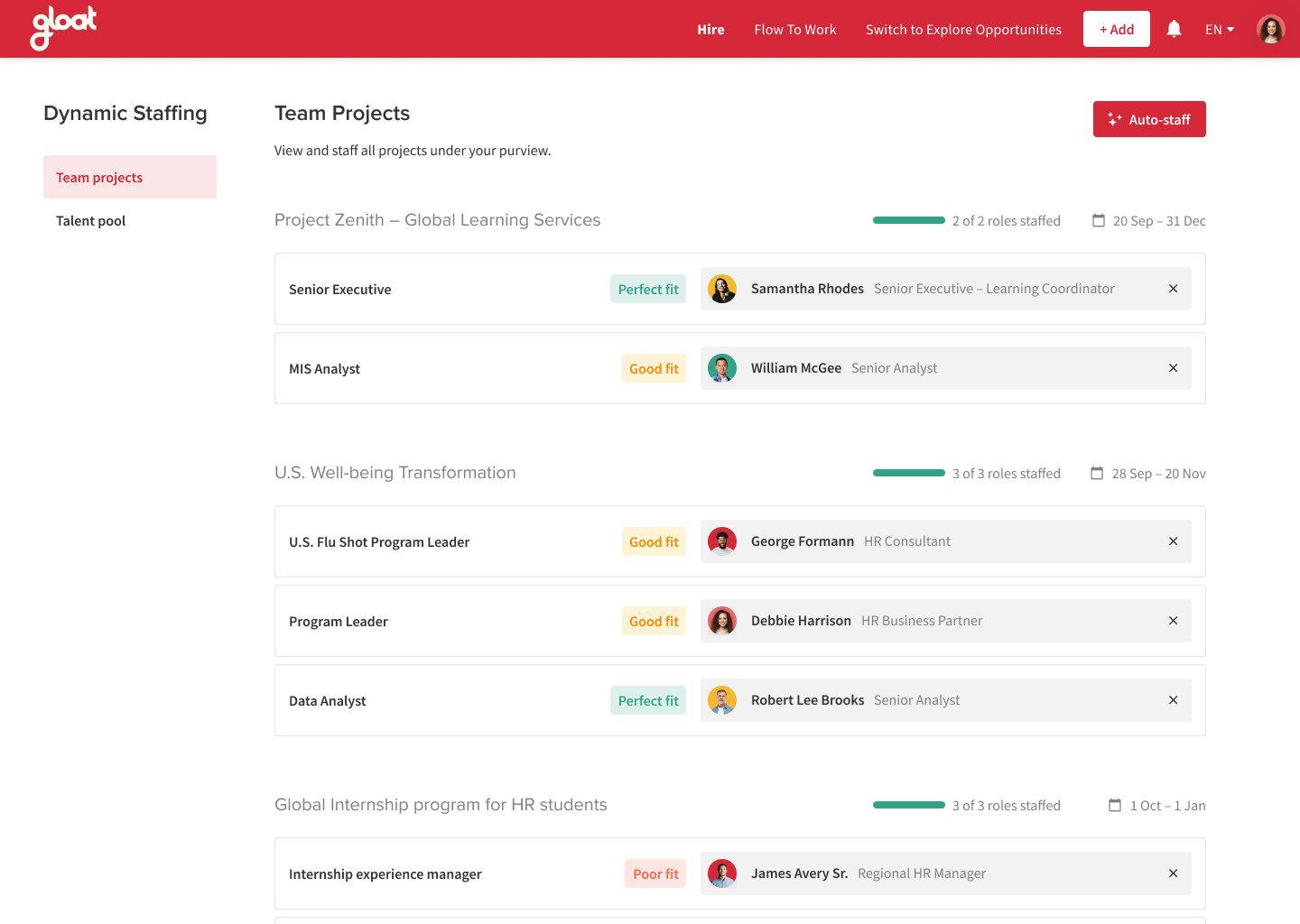Click the 2 of 2 roles staffed text
The height and width of the screenshot is (924, 1300).
tap(1007, 220)
